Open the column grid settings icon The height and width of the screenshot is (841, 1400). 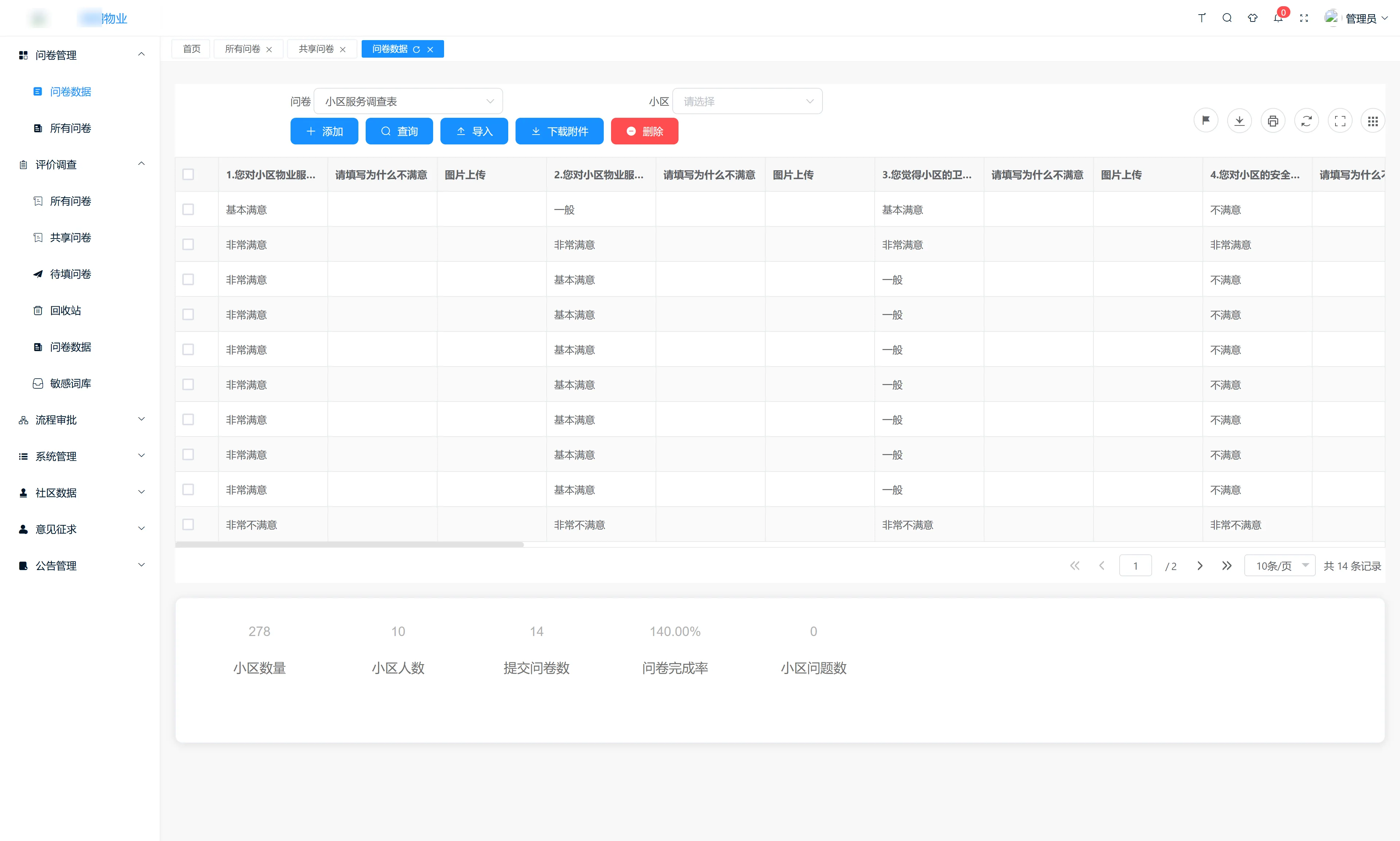(1373, 121)
